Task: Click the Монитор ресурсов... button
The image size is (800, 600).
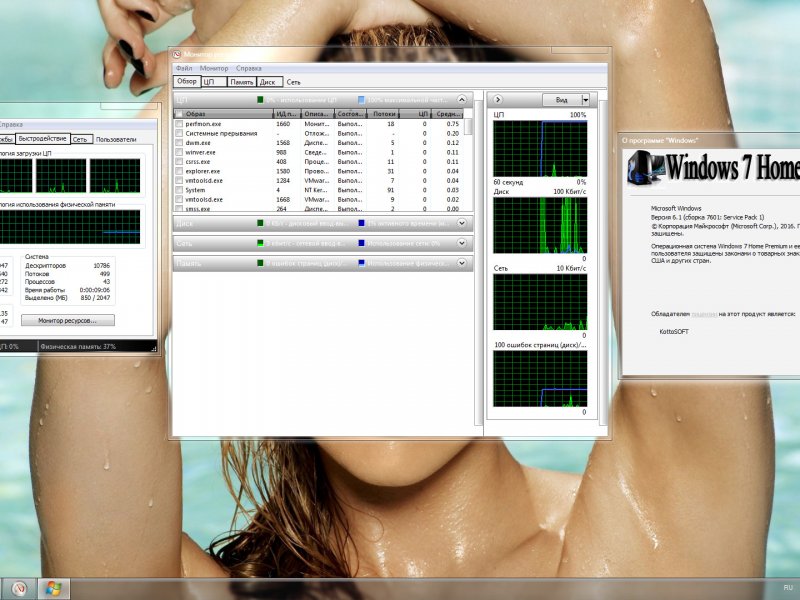Action: 68,320
